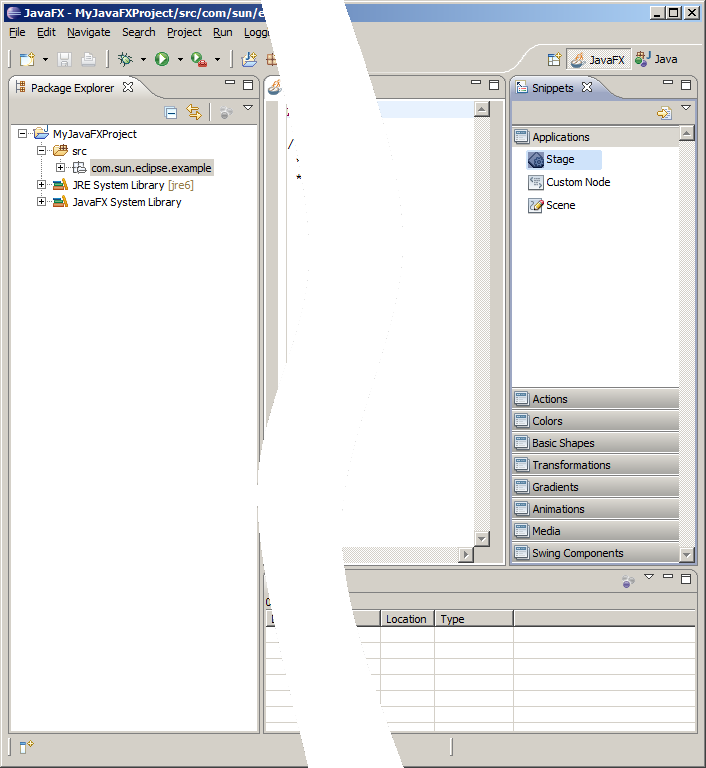Screen dimensions: 706x768
Task: Choose the Custom Node snippet
Action: 577,182
